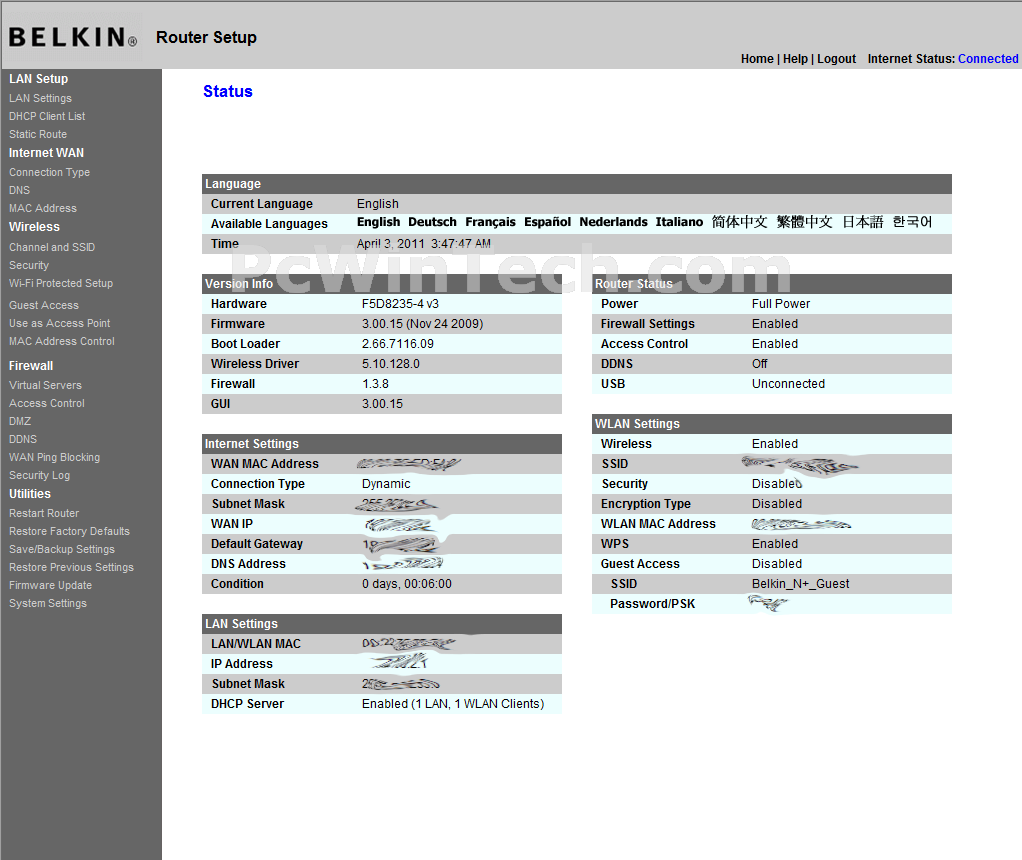Click the Full Power value
This screenshot has height=860, width=1022.
[x=781, y=304]
